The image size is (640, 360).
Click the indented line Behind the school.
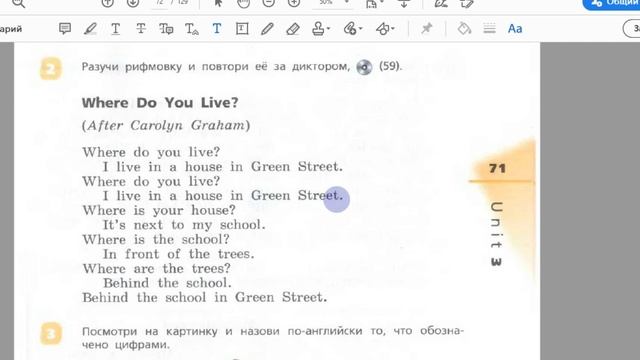pyautogui.click(x=167, y=283)
